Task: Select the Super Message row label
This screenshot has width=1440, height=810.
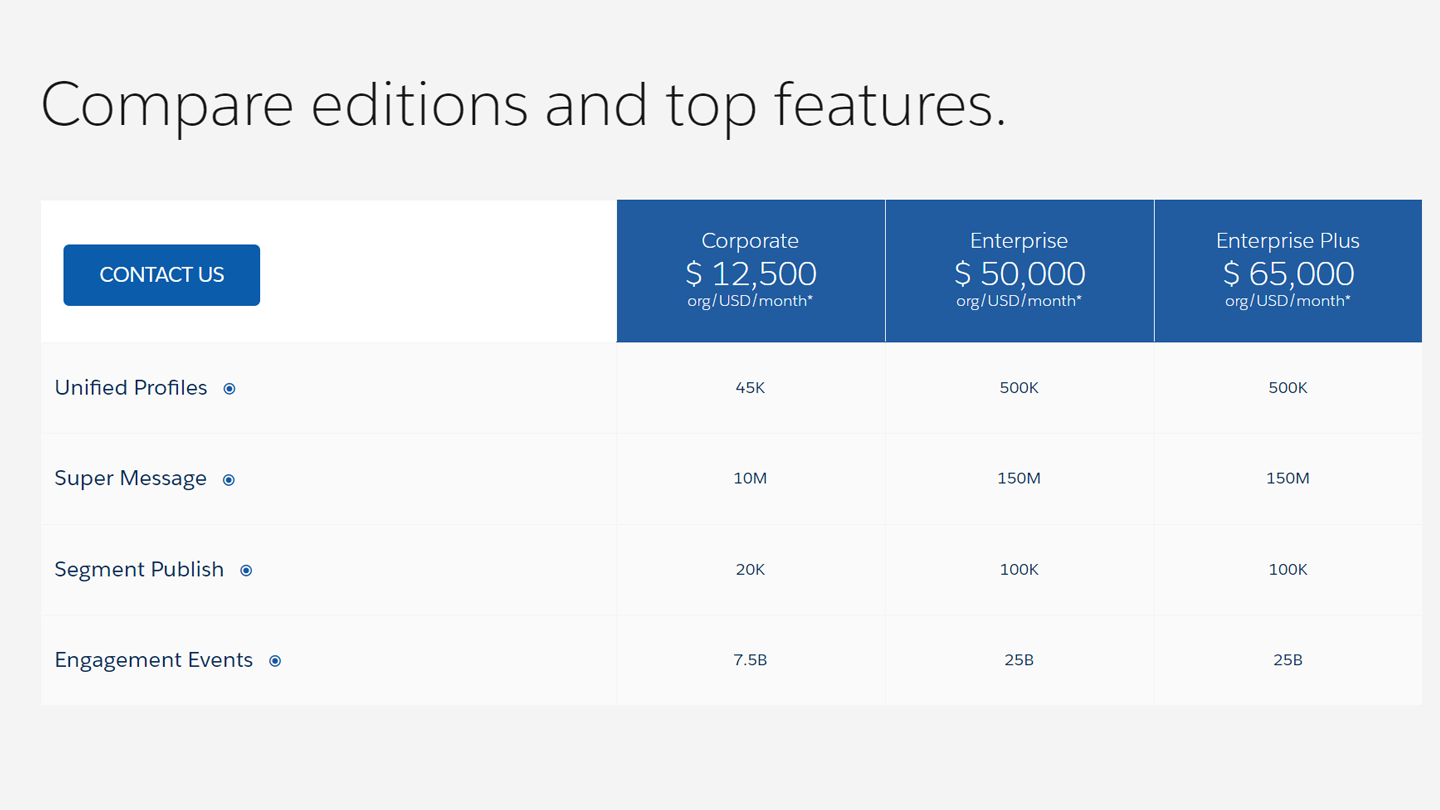Action: click(x=131, y=478)
